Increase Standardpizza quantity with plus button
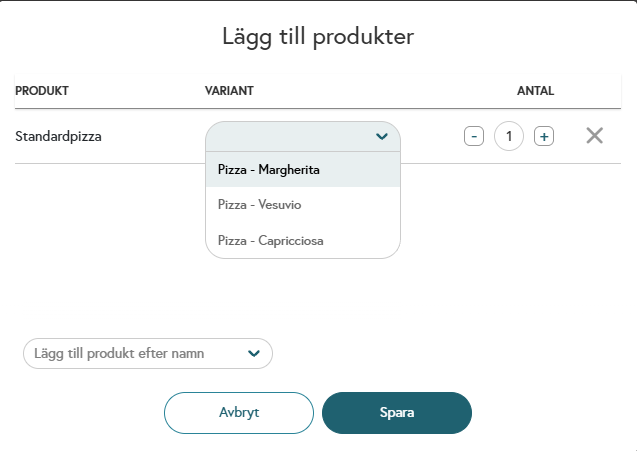Viewport: 637px width, 451px height. pyautogui.click(x=544, y=136)
